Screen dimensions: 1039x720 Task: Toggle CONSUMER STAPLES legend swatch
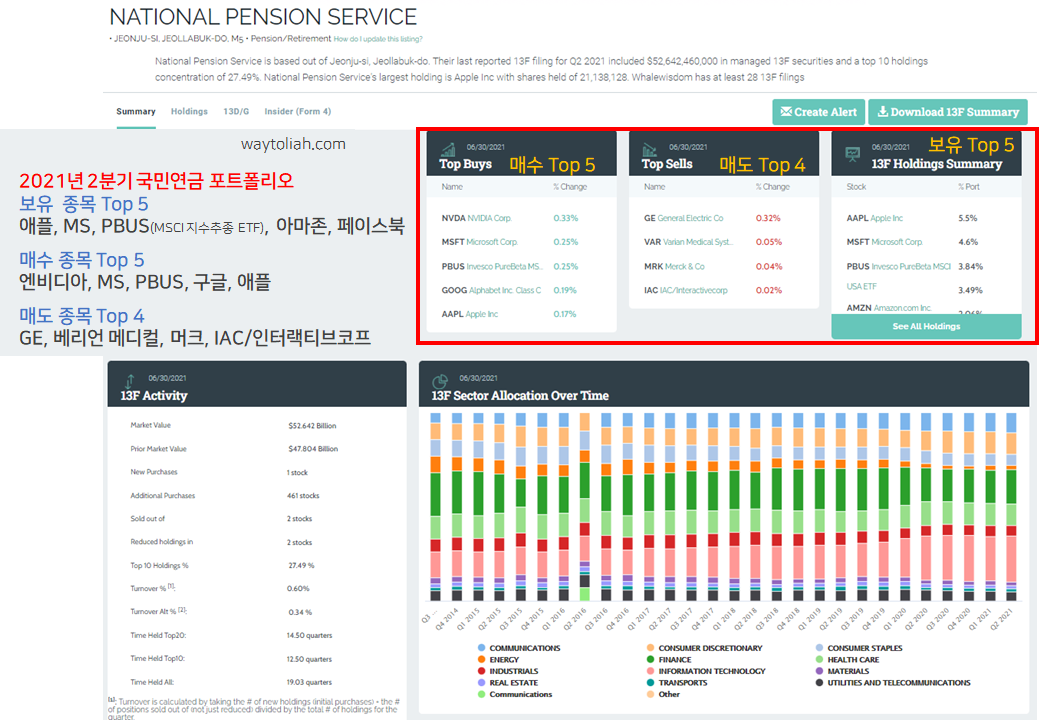pyautogui.click(x=820, y=648)
